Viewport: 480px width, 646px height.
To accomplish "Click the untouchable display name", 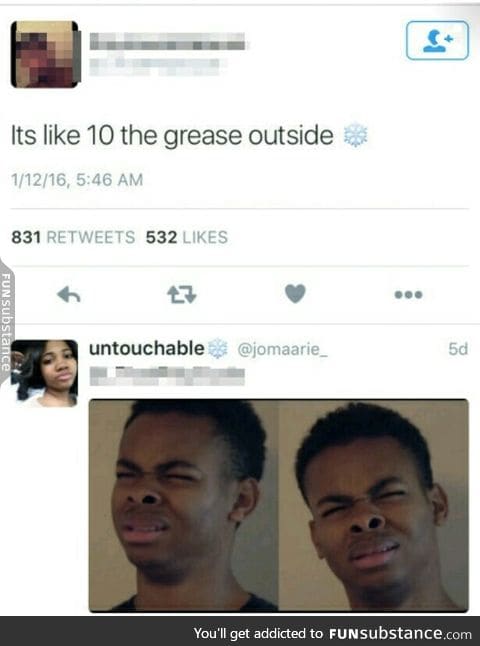I will [147, 348].
